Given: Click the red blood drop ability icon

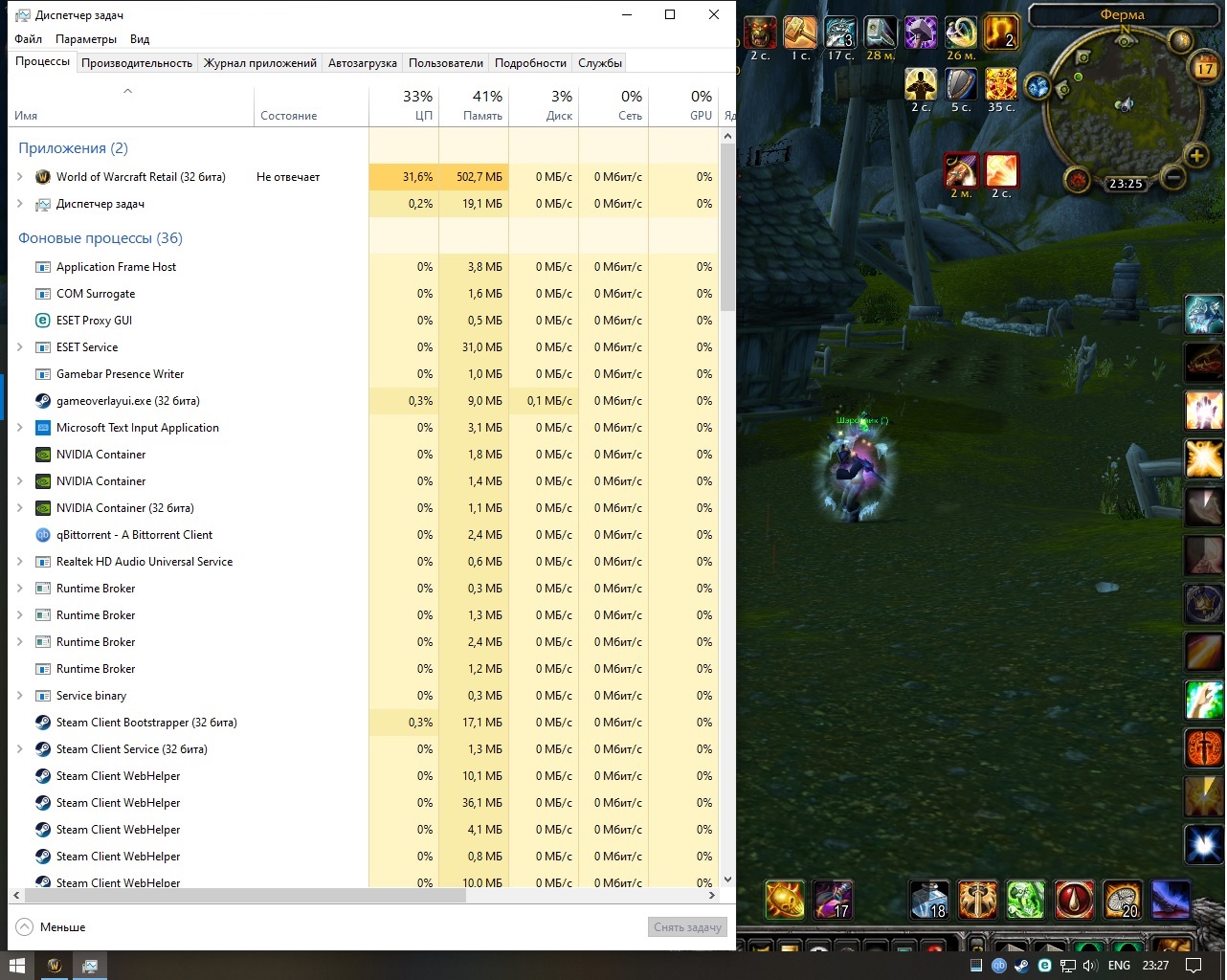Looking at the screenshot, I should click(1074, 900).
